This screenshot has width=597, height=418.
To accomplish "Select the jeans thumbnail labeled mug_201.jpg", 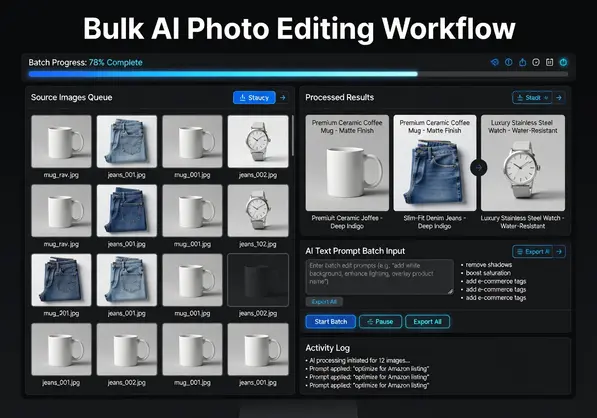I will (61, 280).
